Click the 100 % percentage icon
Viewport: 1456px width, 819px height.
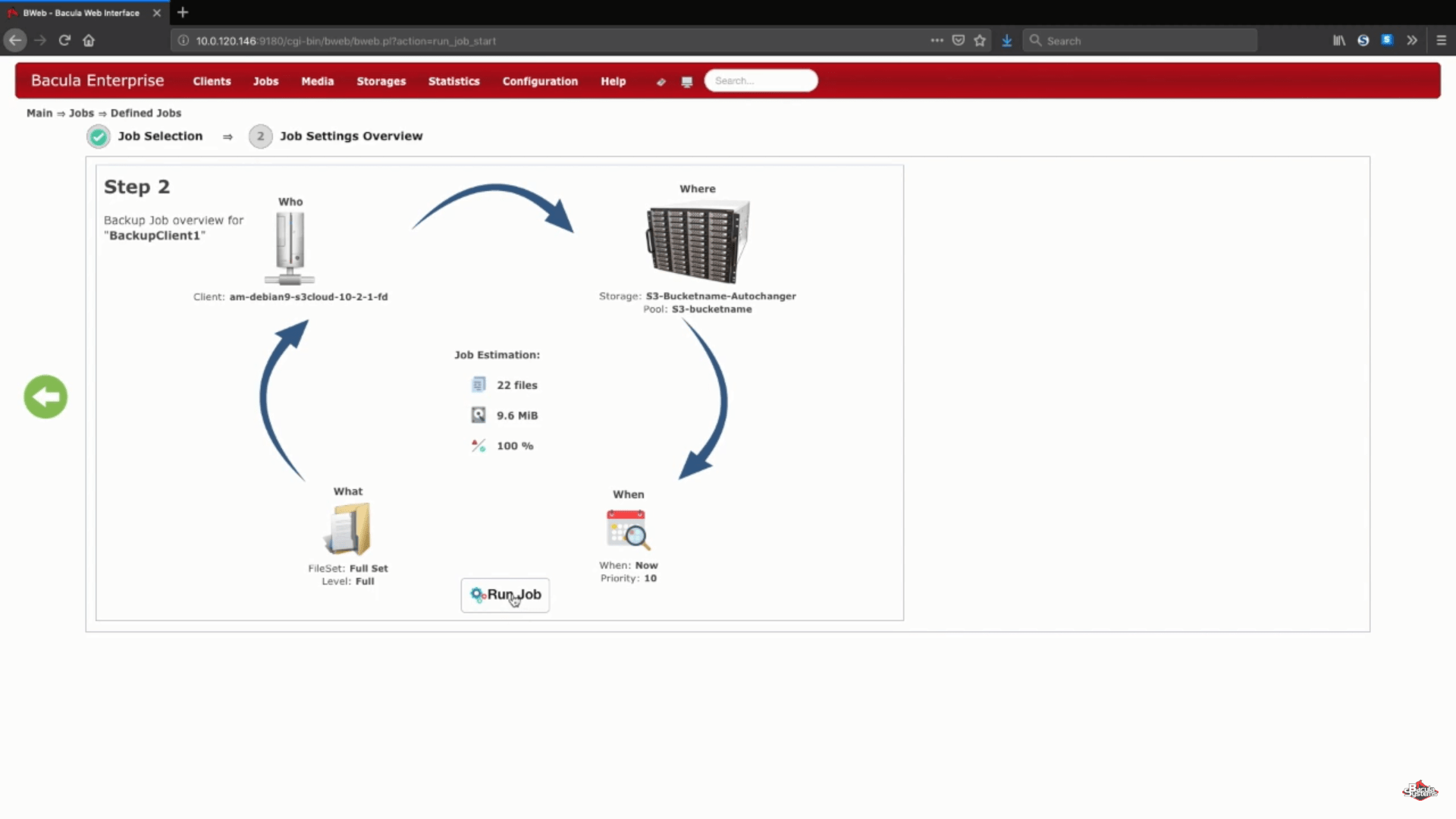click(479, 446)
